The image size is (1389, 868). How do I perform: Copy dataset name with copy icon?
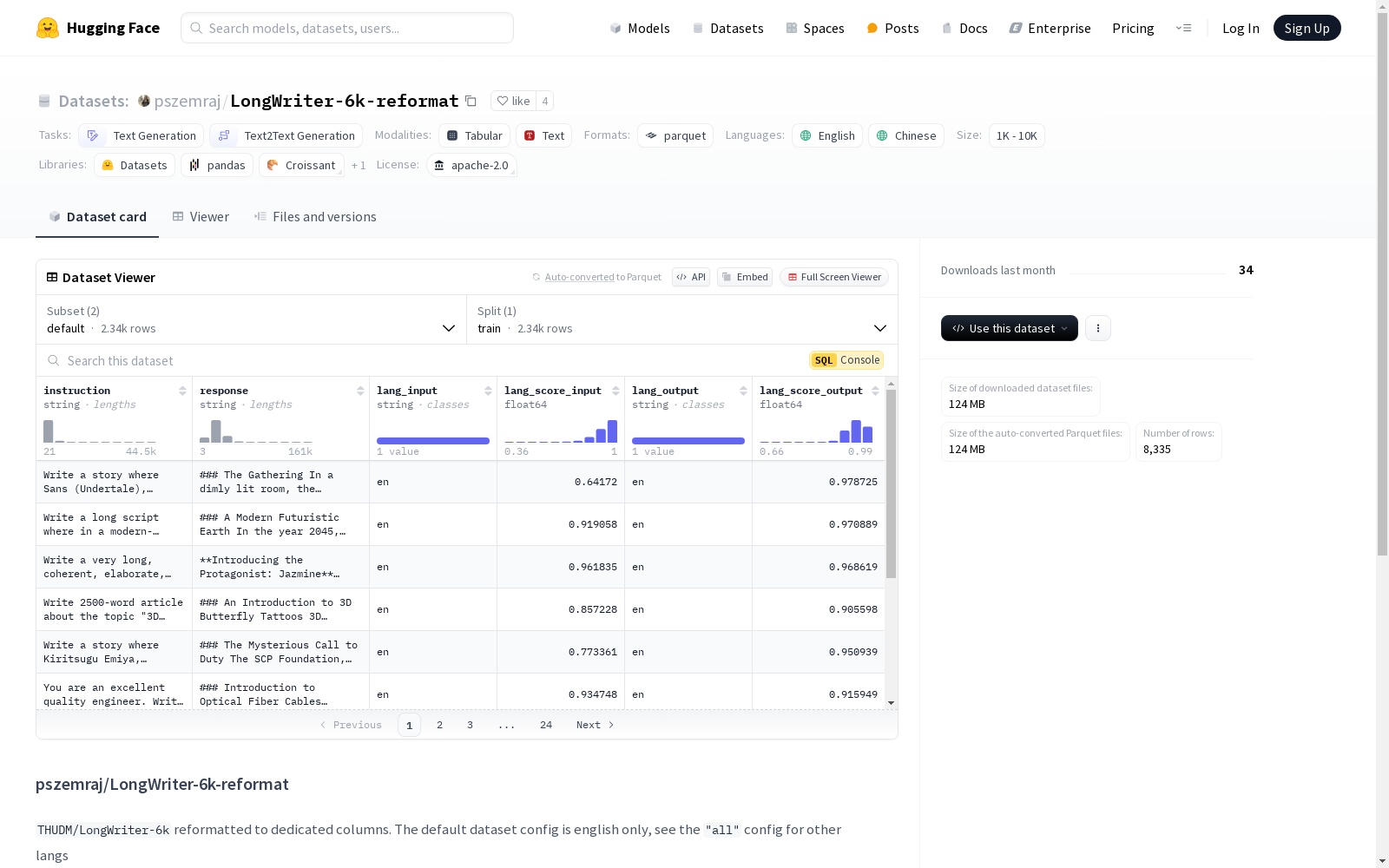pos(471,101)
